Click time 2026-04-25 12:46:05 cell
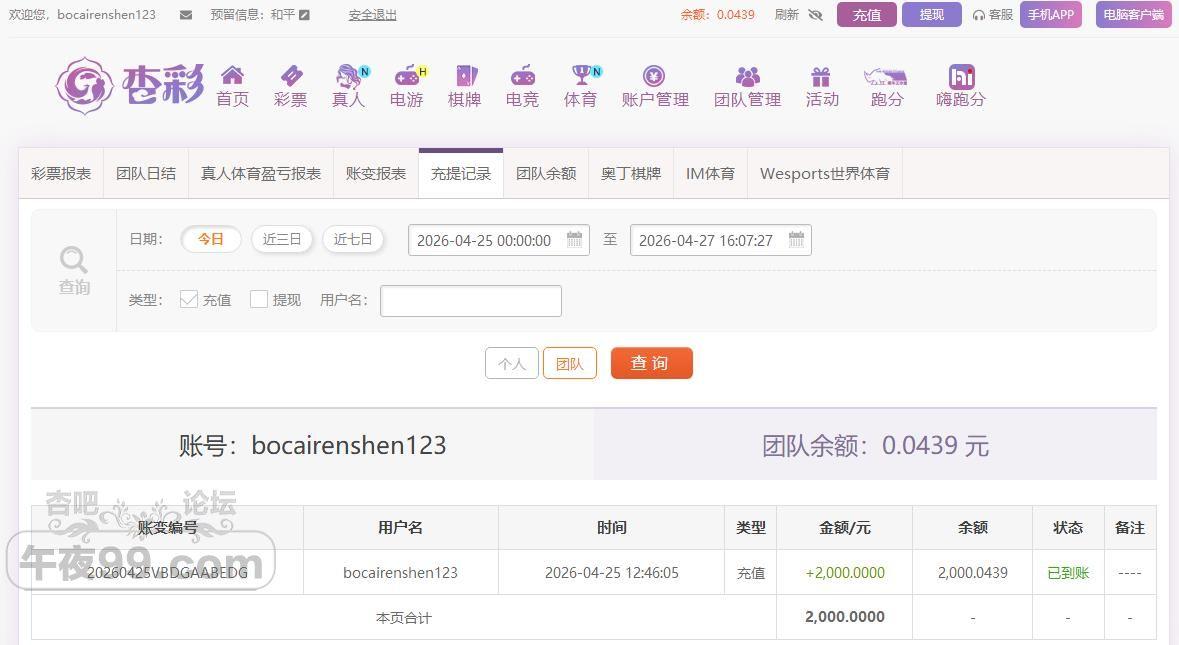The image size is (1179, 645). [611, 573]
